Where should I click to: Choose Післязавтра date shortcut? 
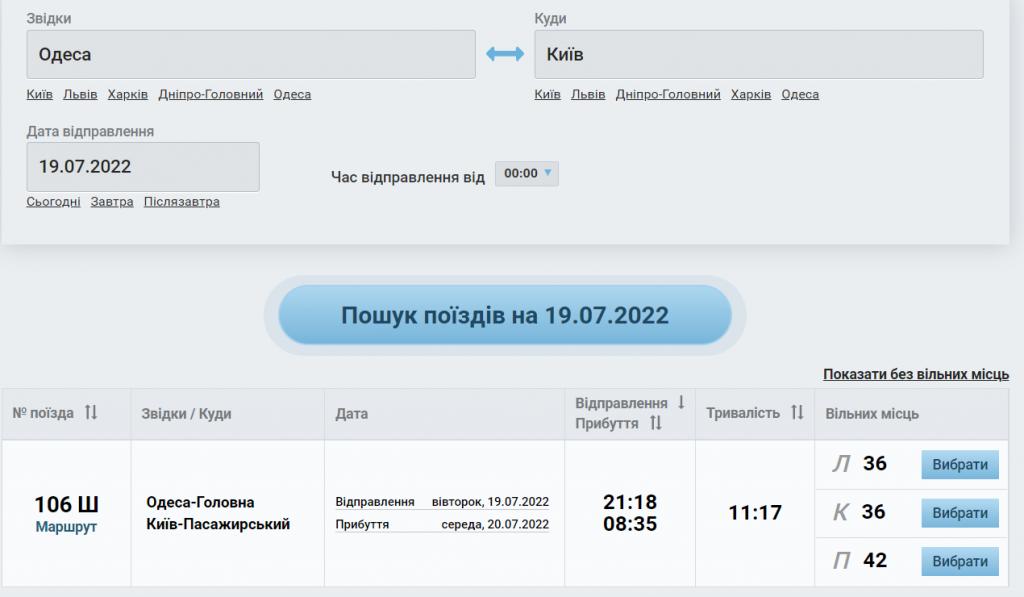[x=181, y=202]
